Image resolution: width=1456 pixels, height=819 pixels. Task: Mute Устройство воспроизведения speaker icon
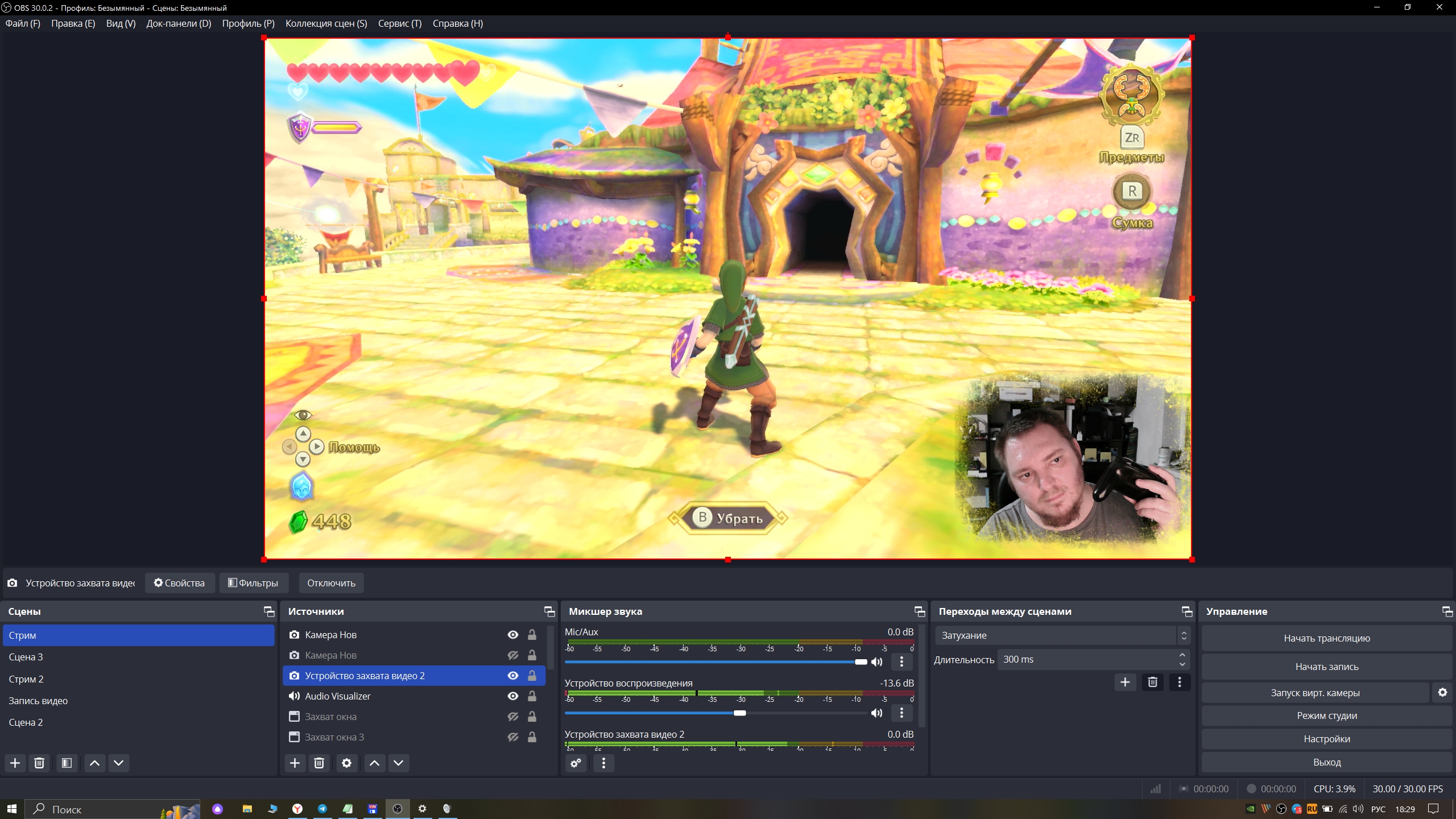[877, 713]
